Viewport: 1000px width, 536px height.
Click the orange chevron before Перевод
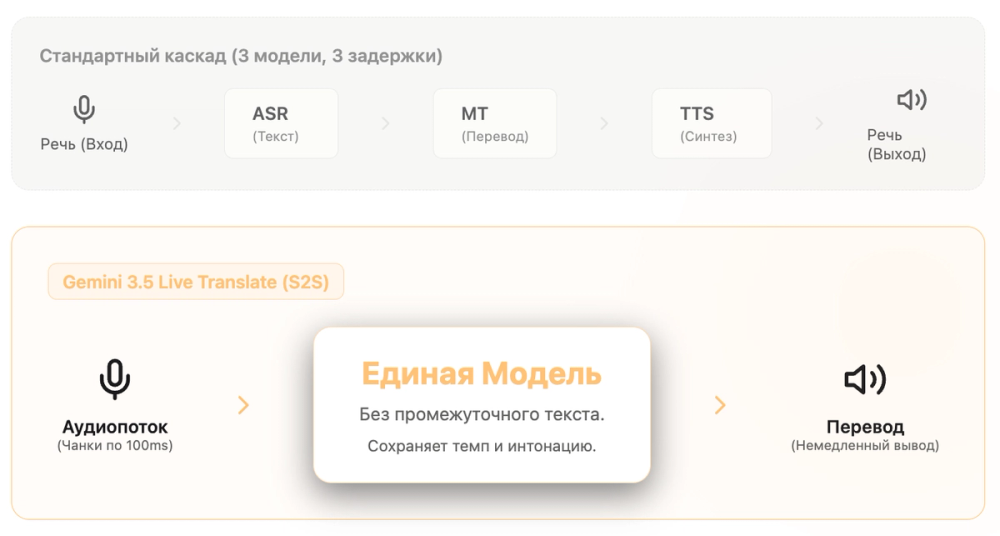[720, 405]
